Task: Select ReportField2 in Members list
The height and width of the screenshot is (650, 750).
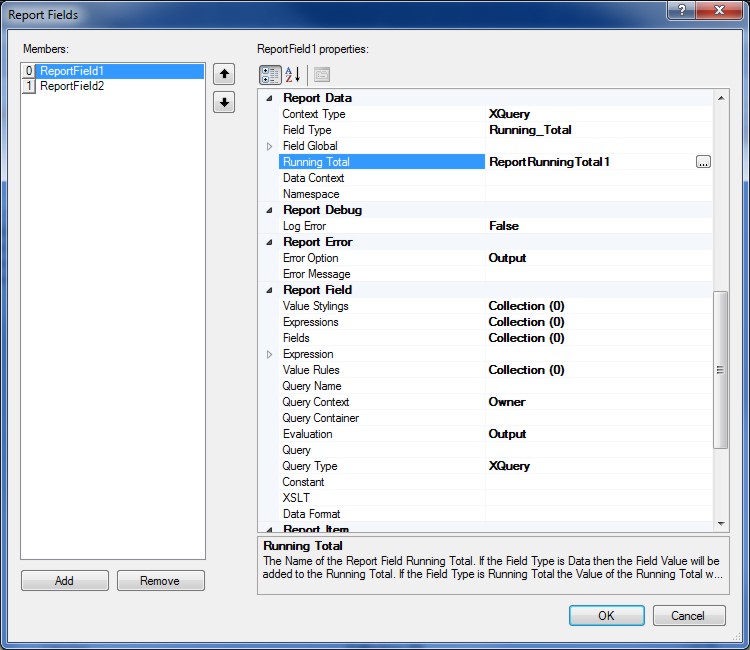Action: [72, 86]
